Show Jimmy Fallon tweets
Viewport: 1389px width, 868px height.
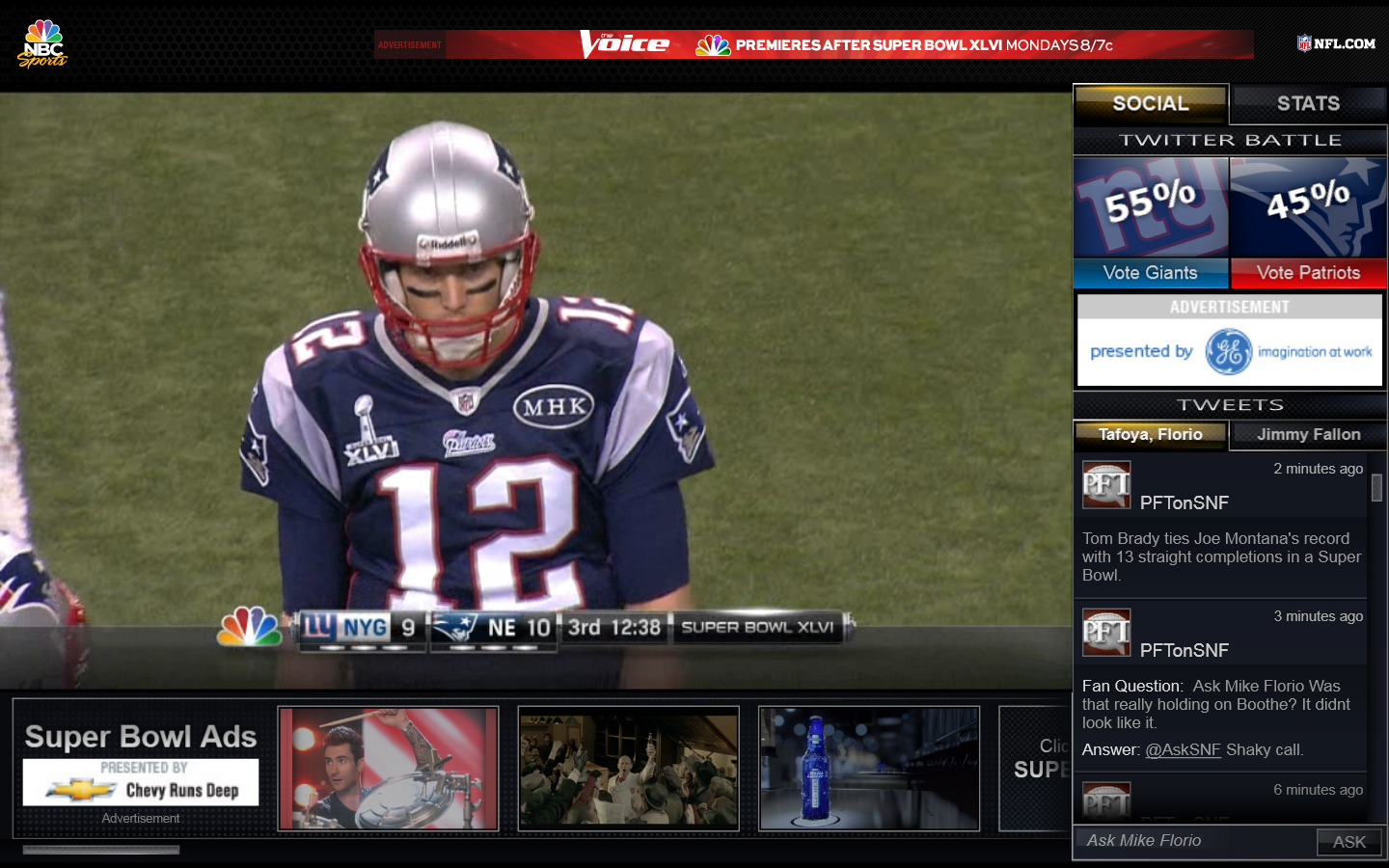1308,435
